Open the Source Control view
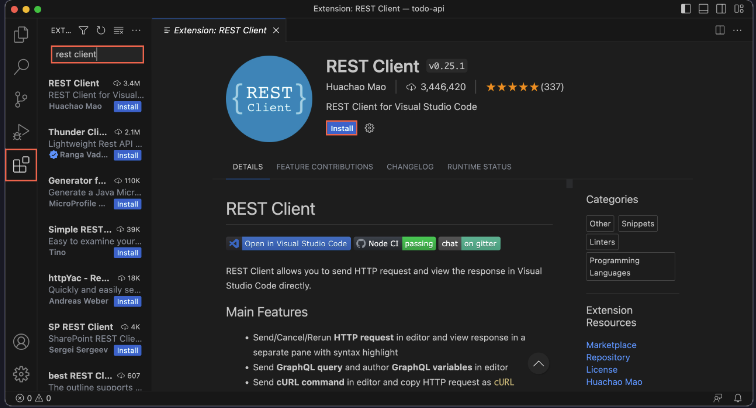 [x=21, y=99]
